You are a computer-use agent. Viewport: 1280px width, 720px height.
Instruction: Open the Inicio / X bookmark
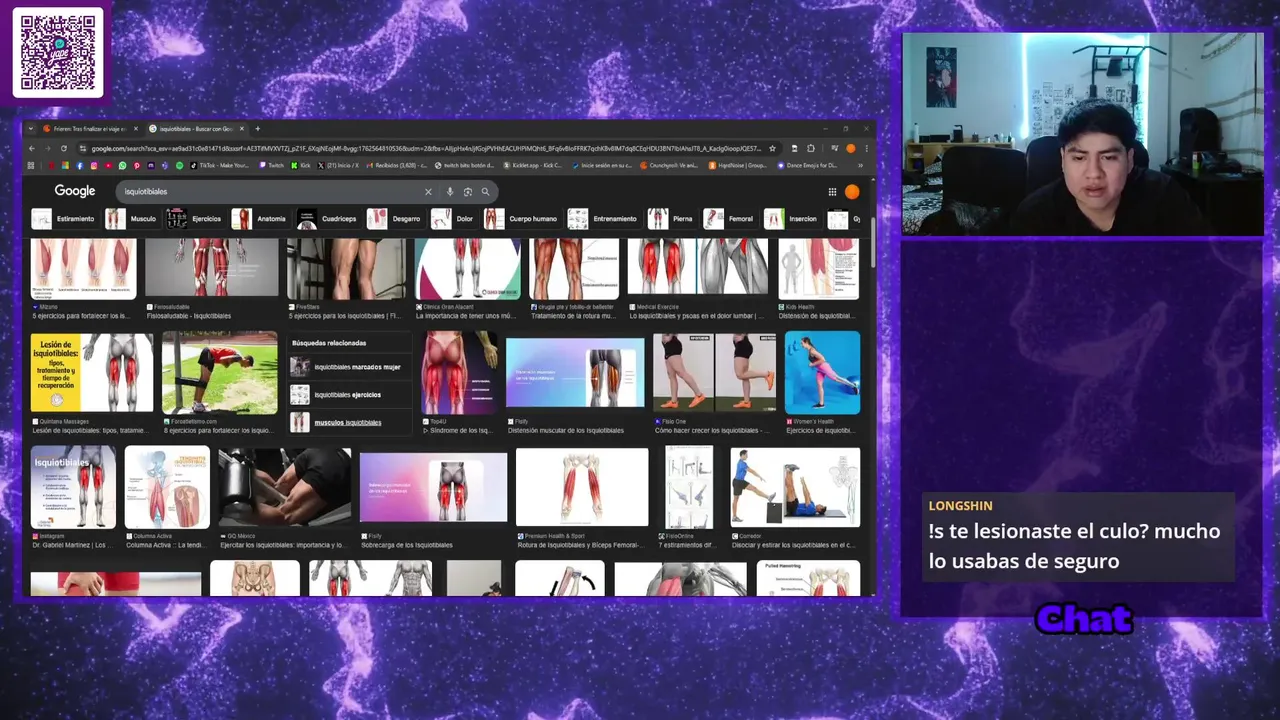(x=338, y=165)
